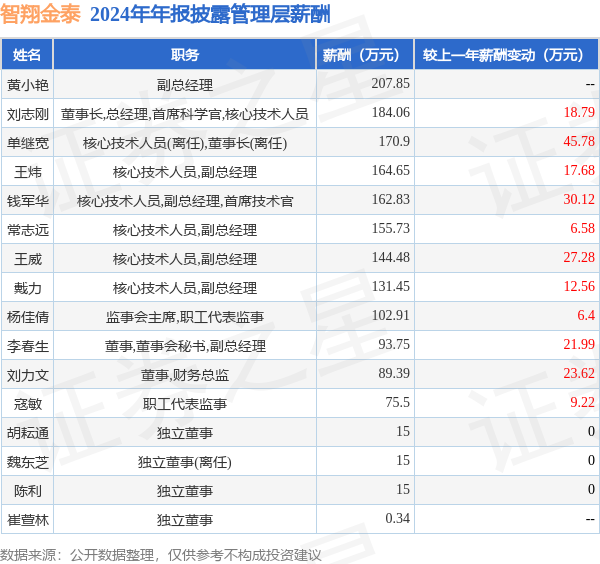
Task: Click the salary value 0.34
Action: 397,519
